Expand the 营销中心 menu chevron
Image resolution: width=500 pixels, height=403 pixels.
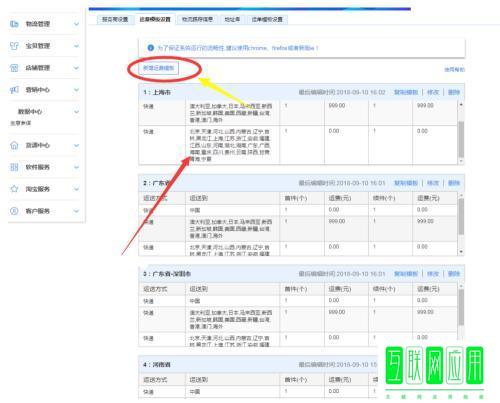[76, 90]
